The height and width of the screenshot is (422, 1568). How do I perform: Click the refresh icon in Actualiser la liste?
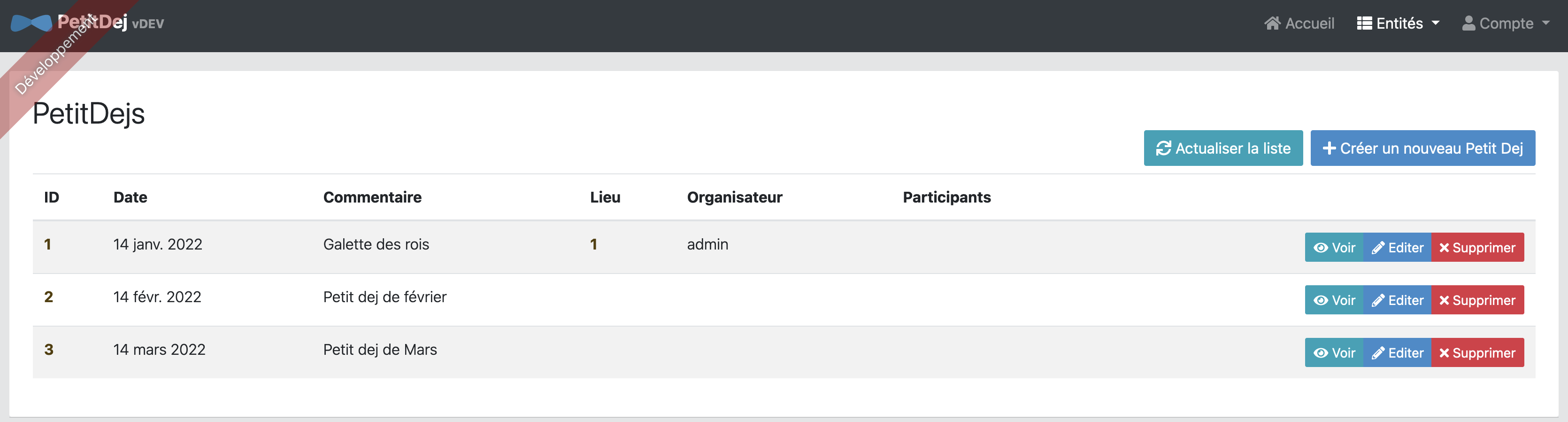(x=1163, y=148)
